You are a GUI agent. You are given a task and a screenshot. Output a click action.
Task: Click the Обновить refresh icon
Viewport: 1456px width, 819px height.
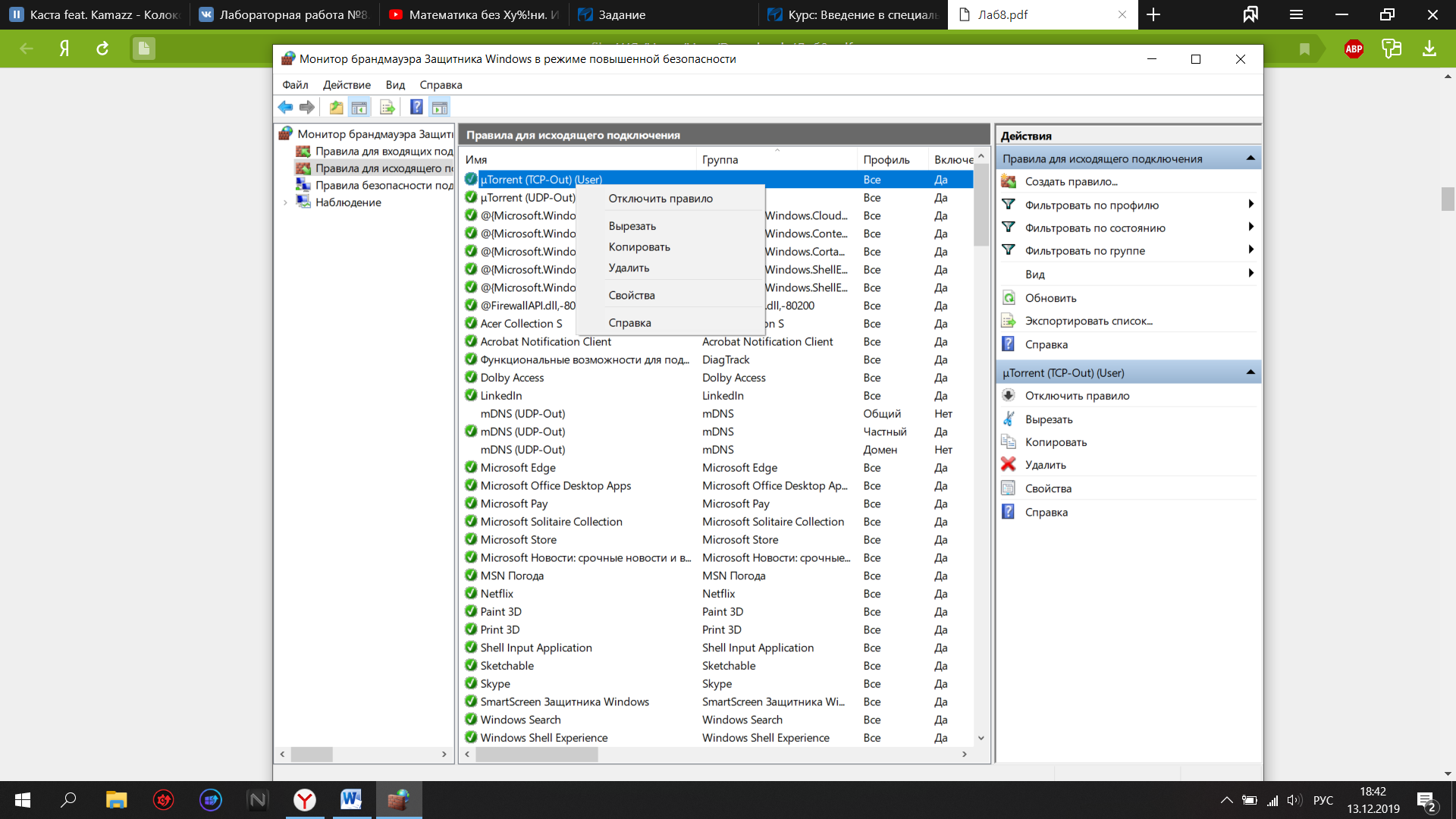(1009, 298)
